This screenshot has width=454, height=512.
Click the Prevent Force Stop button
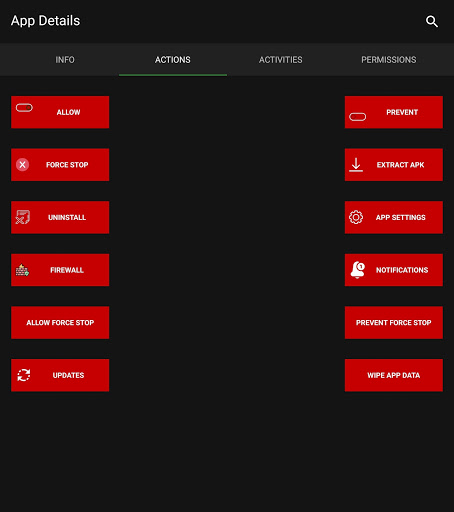(x=394, y=323)
